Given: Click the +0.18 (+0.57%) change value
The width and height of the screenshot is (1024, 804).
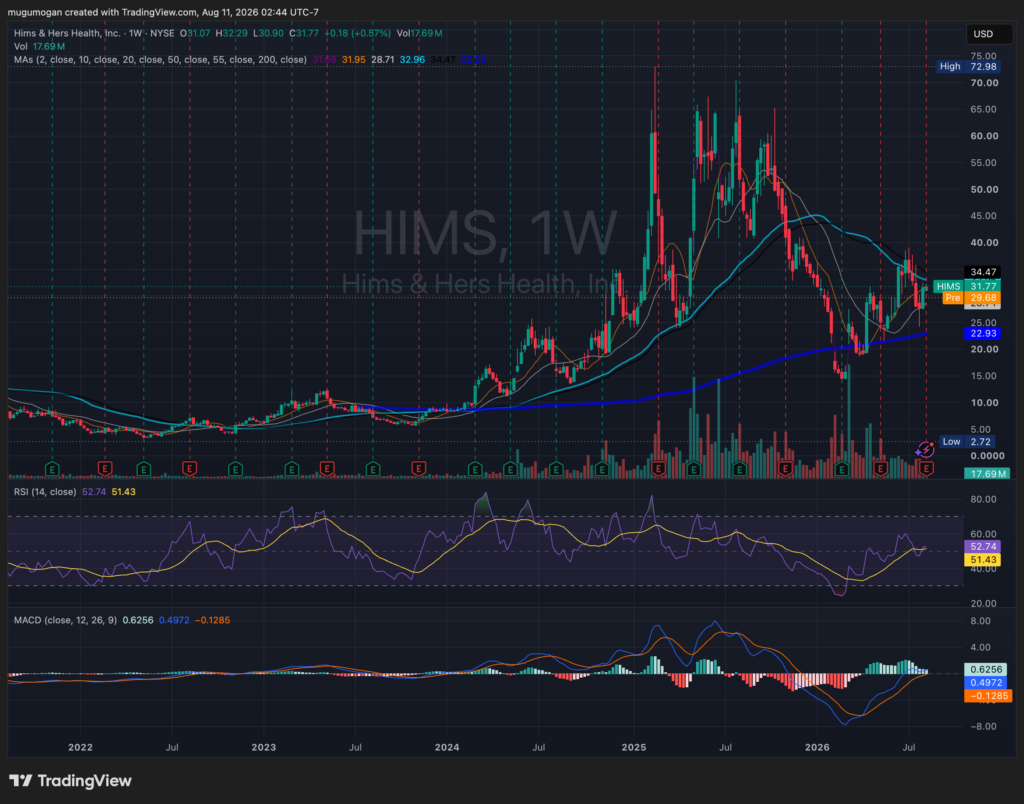Looking at the screenshot, I should [x=357, y=33].
